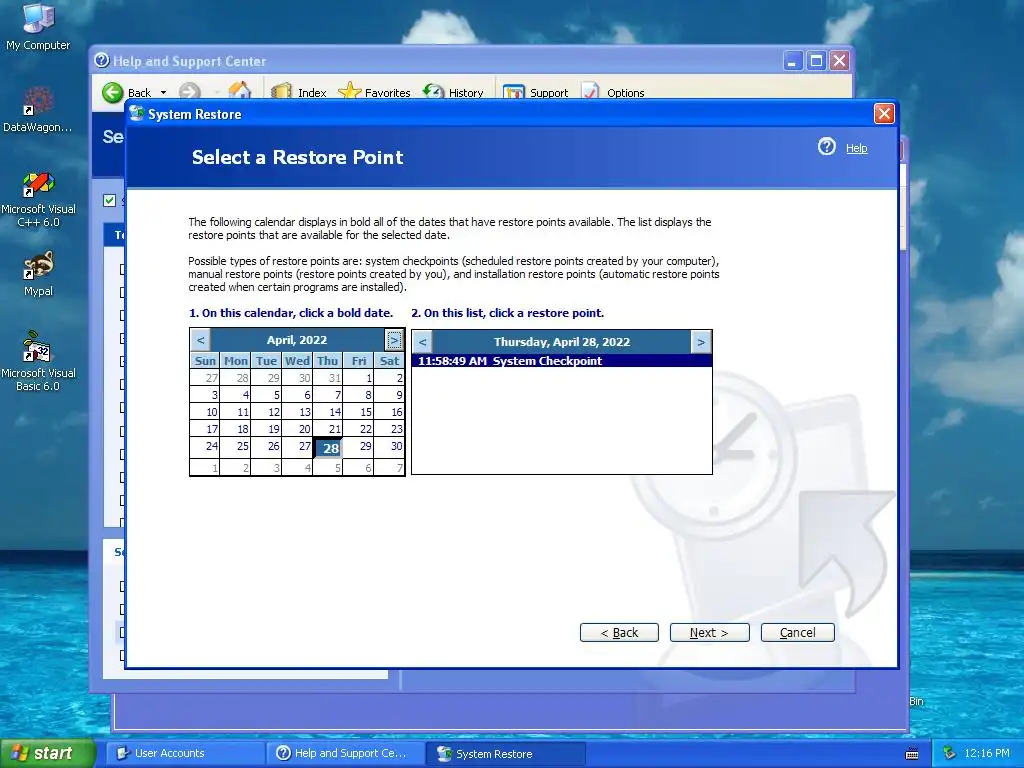1024x768 pixels.
Task: Open the My Computer desktop icon
Action: click(38, 26)
